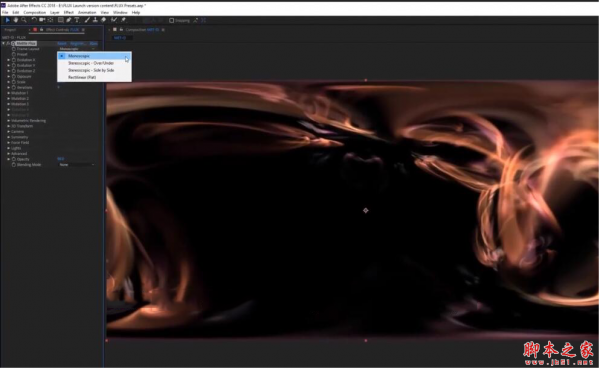The width and height of the screenshot is (600, 369).
Task: Select the Roto Brush tool
Action: [114, 20]
